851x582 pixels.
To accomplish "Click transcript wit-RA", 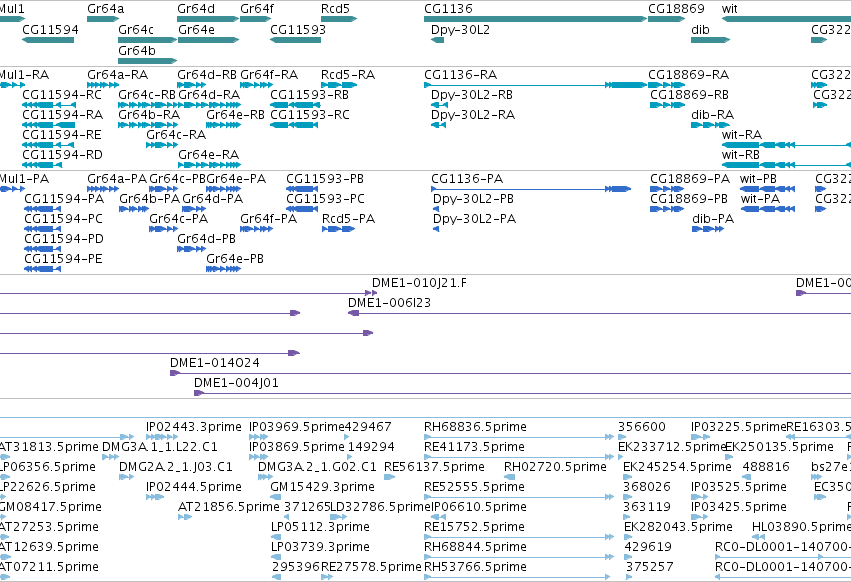I will (x=786, y=145).
